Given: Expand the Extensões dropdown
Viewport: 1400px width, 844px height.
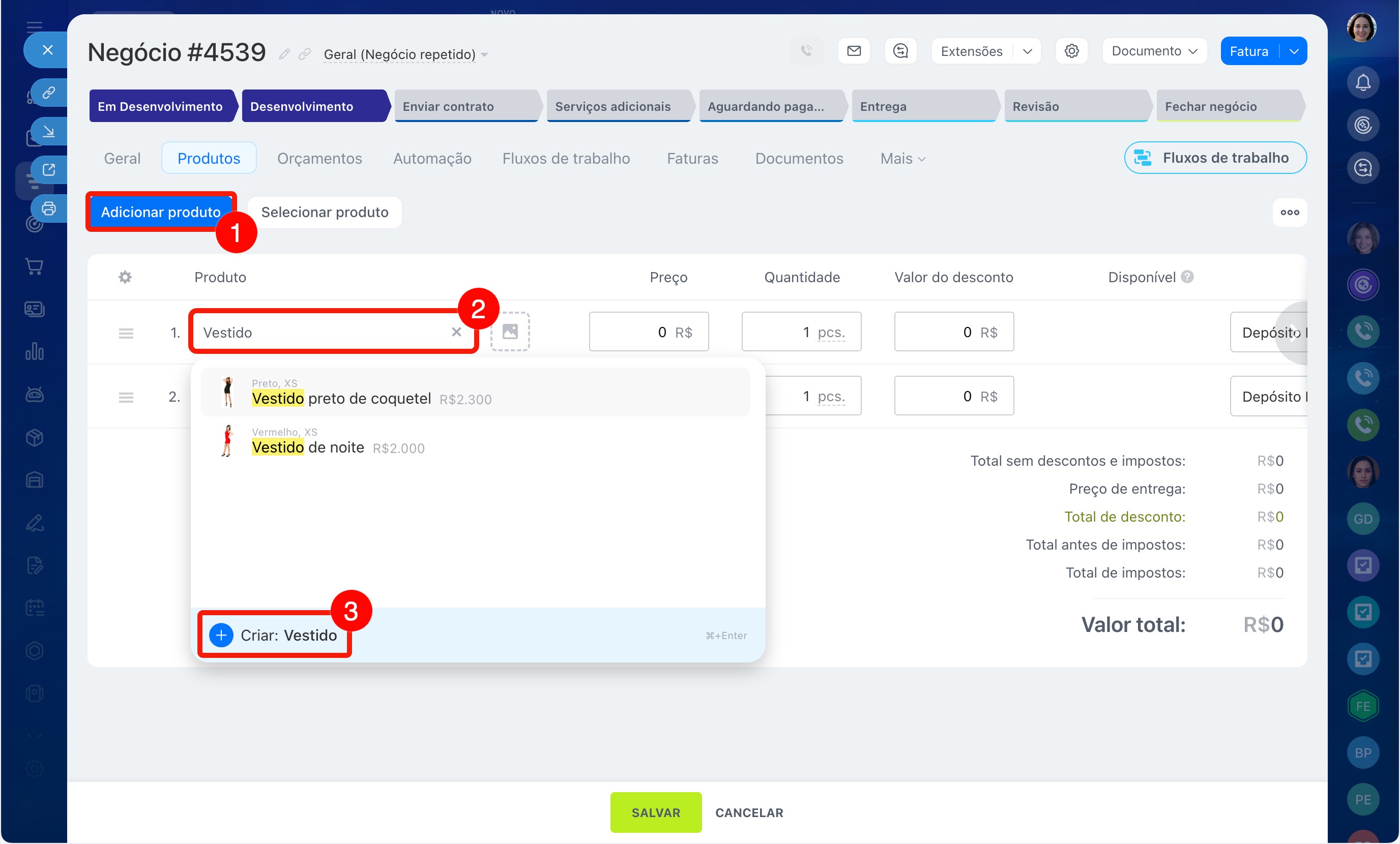Looking at the screenshot, I should [1027, 51].
